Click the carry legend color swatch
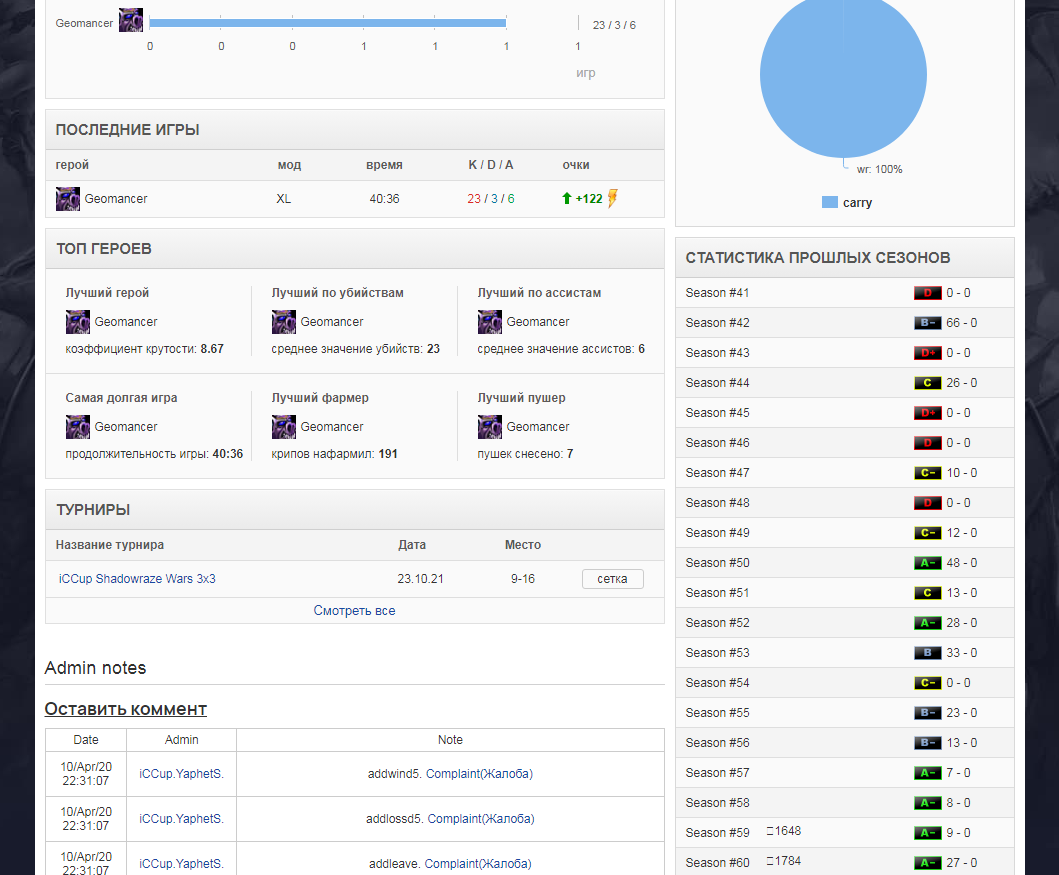The image size is (1059, 875). point(830,203)
